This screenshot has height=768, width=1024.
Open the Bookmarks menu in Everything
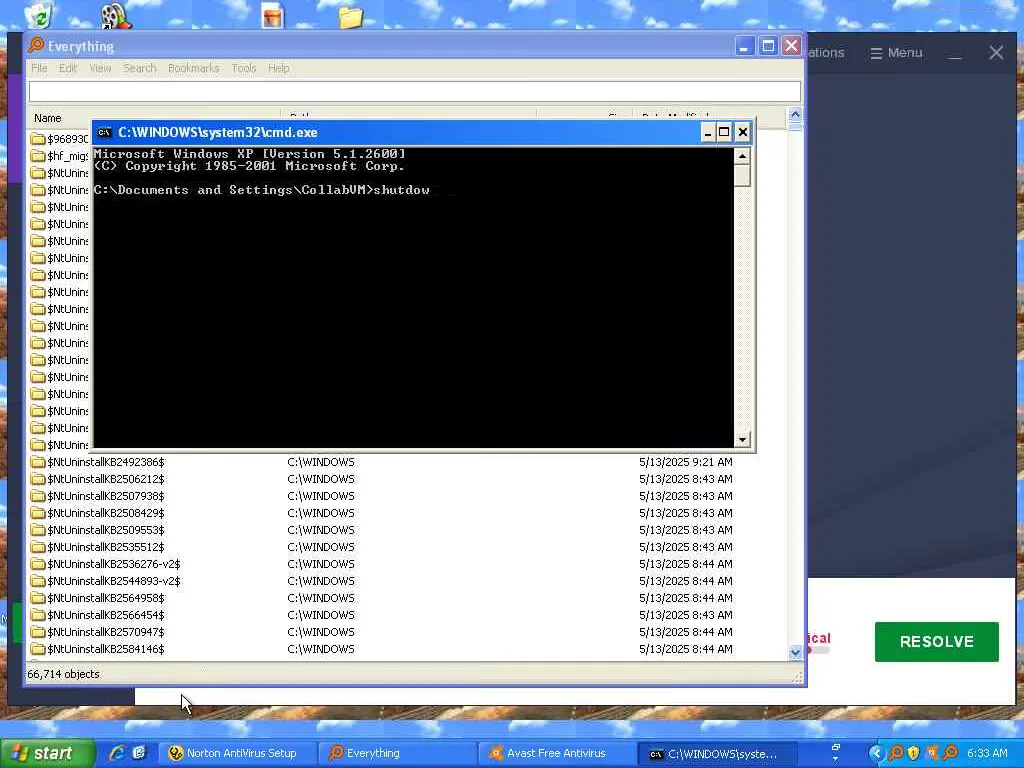point(193,68)
